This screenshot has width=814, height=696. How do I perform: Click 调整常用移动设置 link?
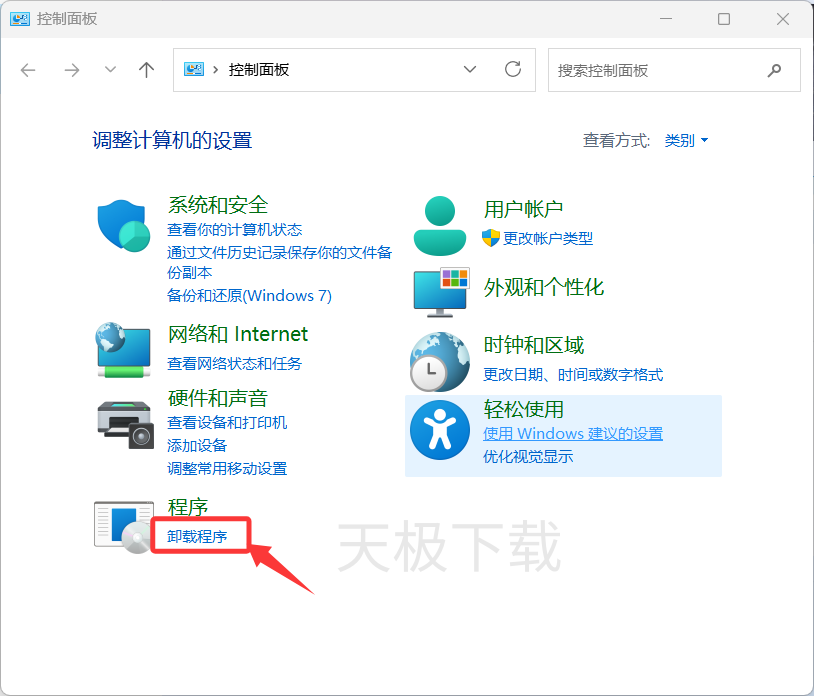(x=227, y=469)
